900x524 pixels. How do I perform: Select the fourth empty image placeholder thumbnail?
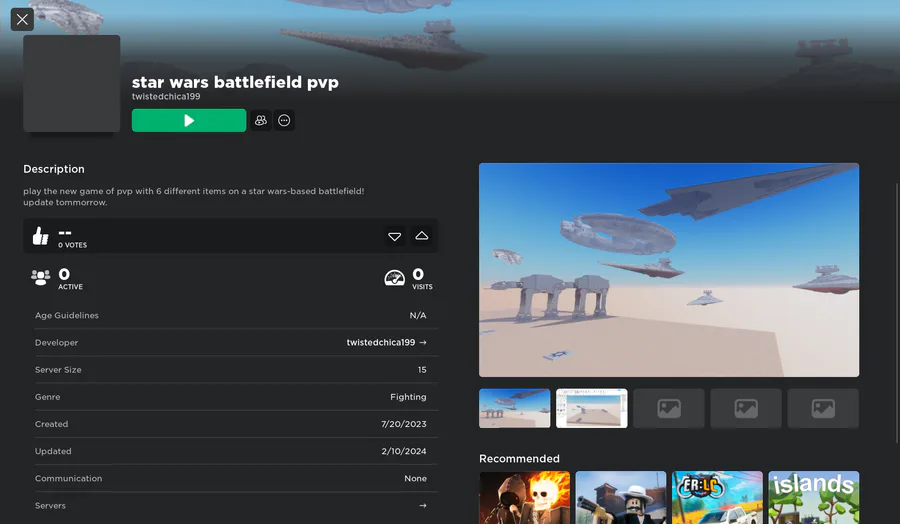point(746,408)
